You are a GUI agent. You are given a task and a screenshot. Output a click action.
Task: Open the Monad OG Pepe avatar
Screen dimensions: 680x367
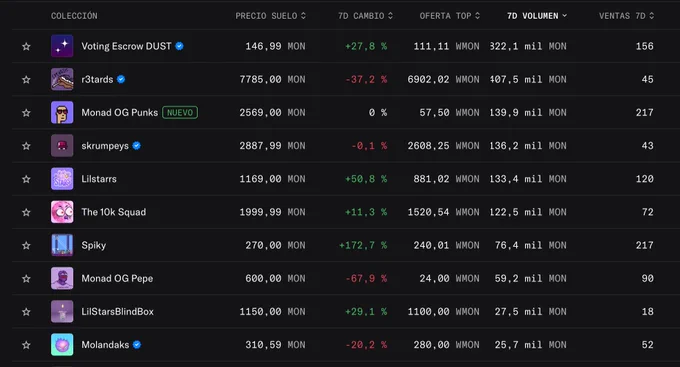[62, 279]
